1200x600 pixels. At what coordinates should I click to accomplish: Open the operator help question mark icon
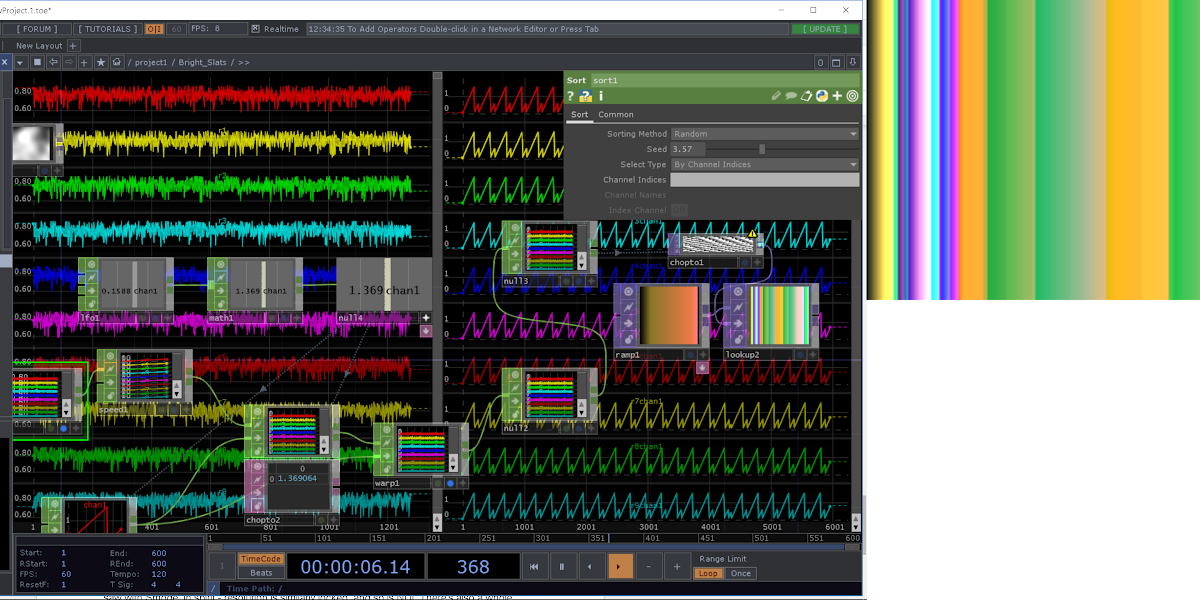point(571,96)
